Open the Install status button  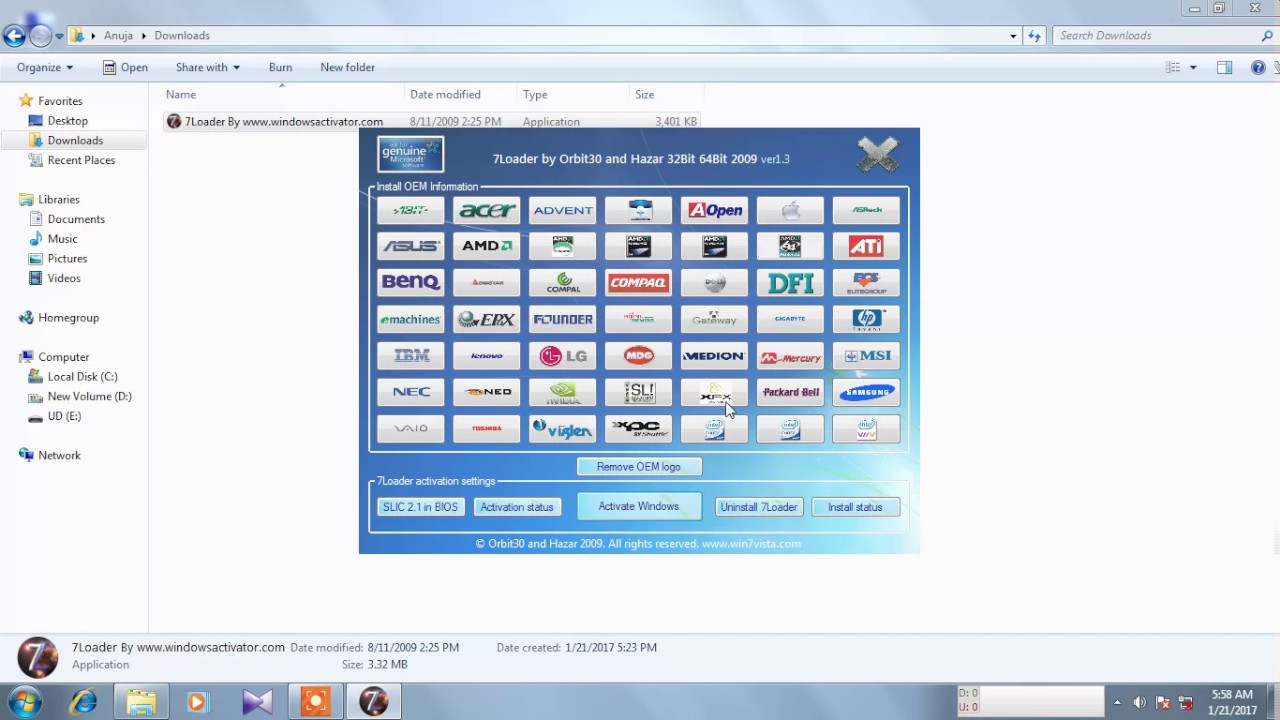[855, 507]
